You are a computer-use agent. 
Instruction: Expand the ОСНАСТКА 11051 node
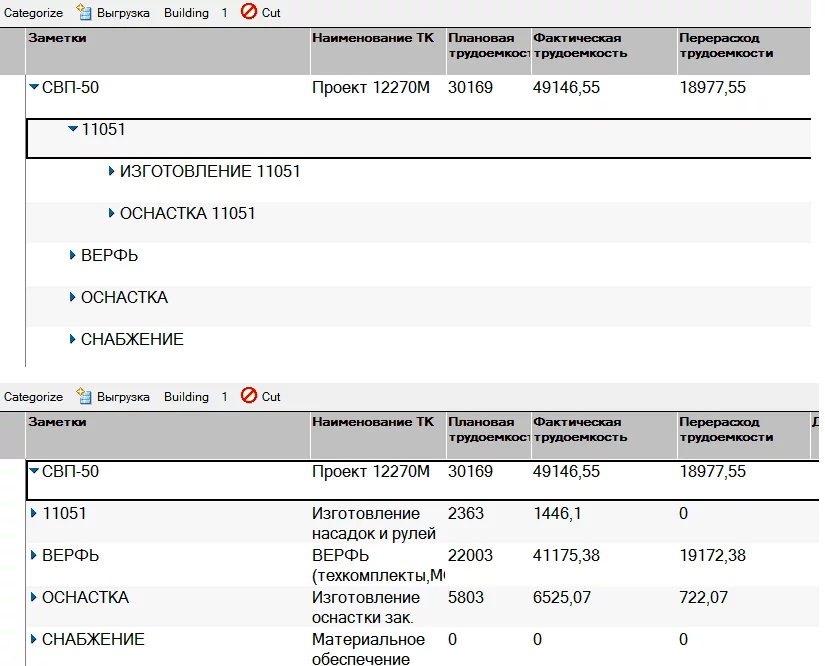click(111, 214)
